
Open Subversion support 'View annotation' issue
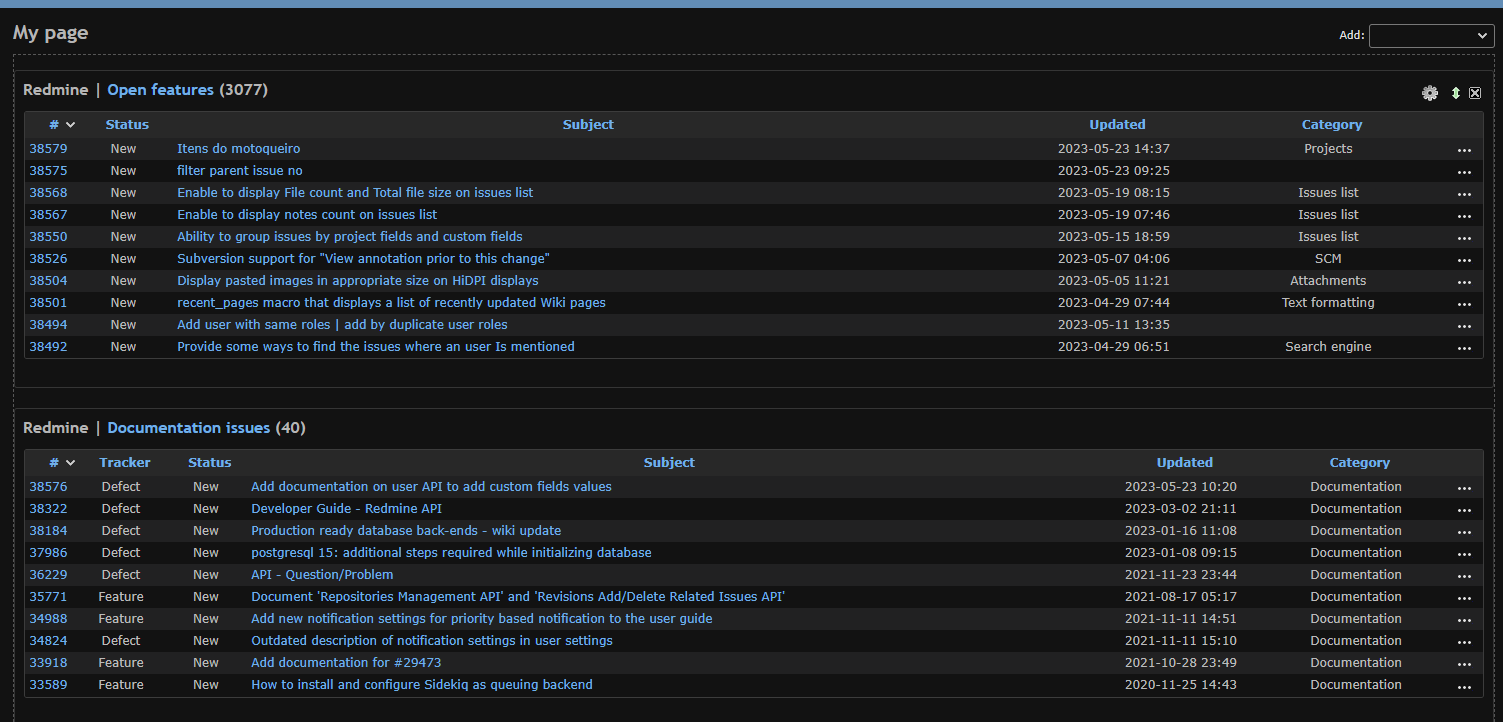point(363,259)
